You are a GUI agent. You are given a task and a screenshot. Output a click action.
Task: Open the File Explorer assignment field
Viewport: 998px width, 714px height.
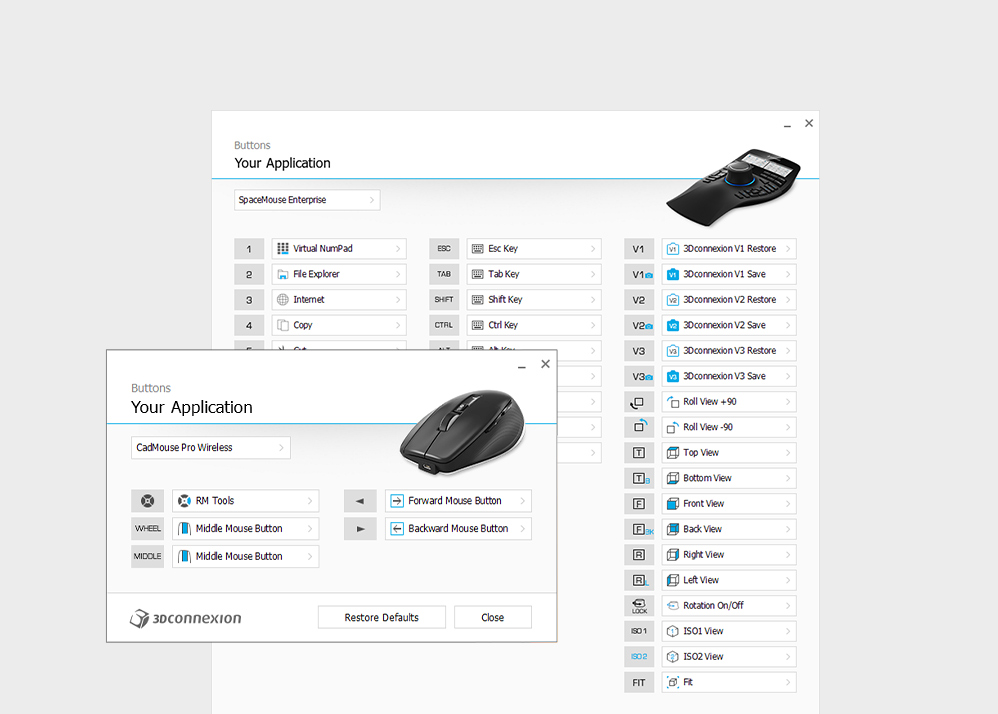pos(339,274)
